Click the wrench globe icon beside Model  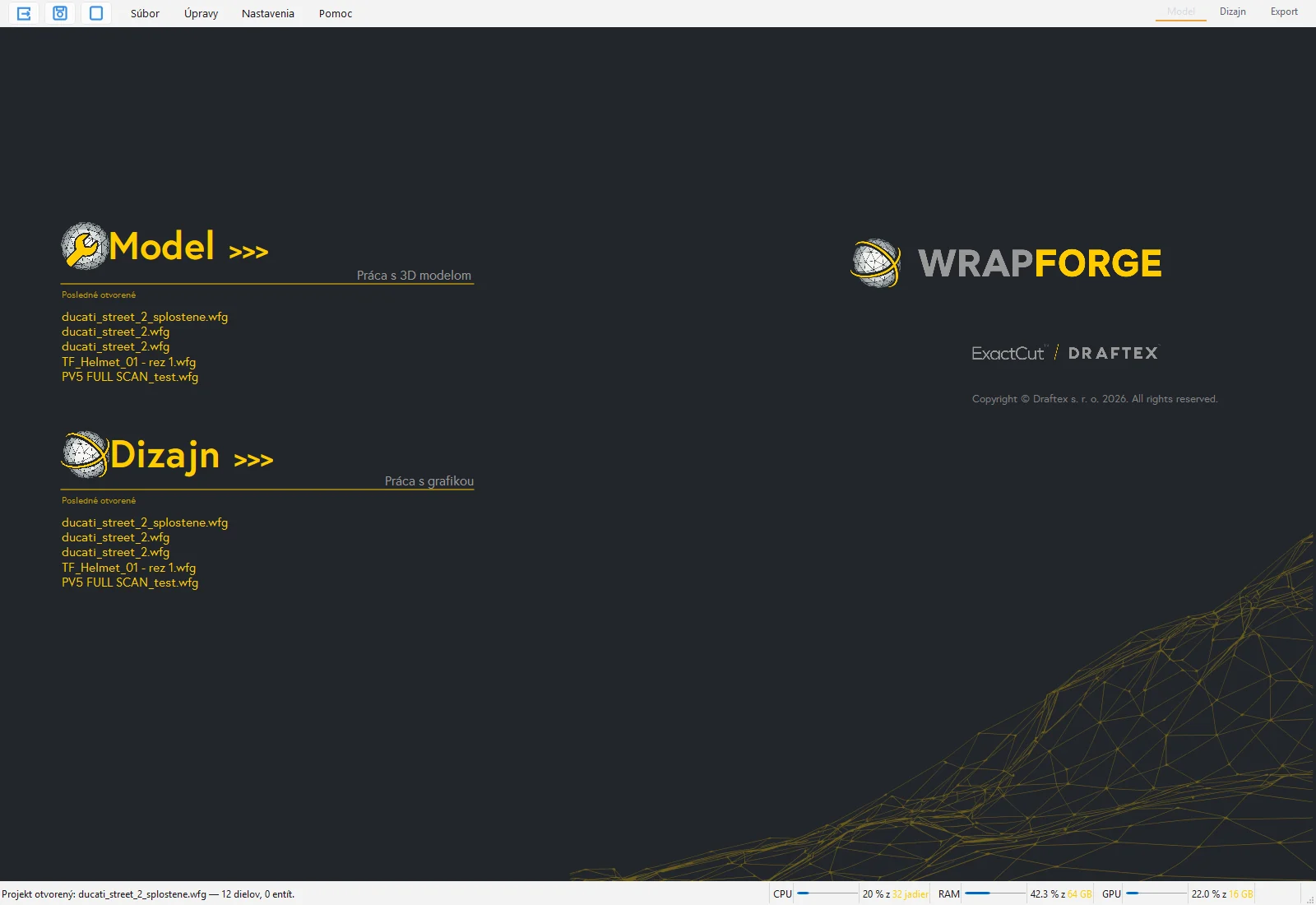[x=85, y=246]
